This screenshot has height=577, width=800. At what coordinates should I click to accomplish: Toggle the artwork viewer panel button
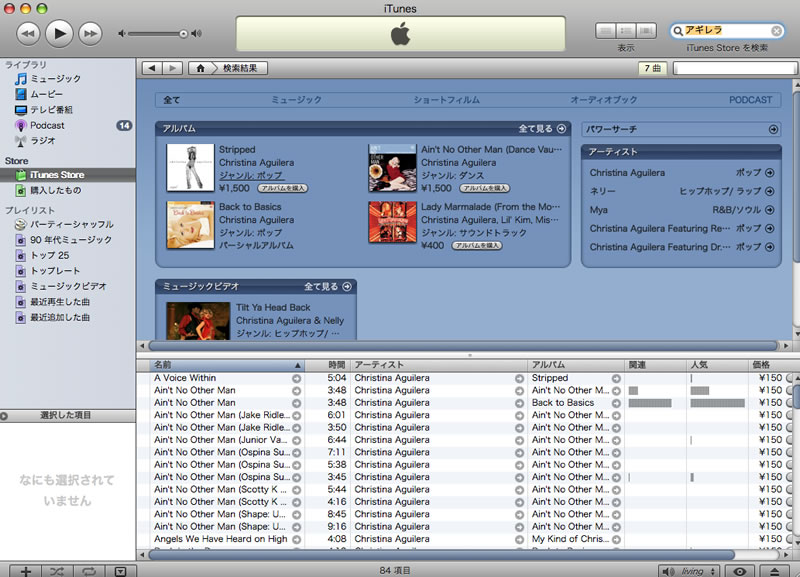120,570
